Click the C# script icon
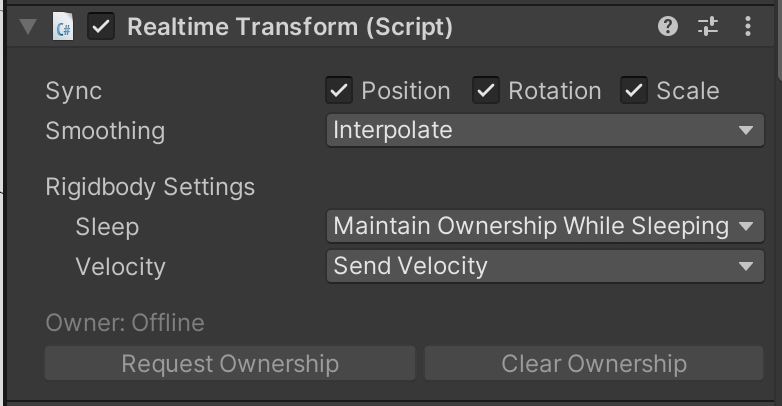The width and height of the screenshot is (782, 406). coord(63,27)
